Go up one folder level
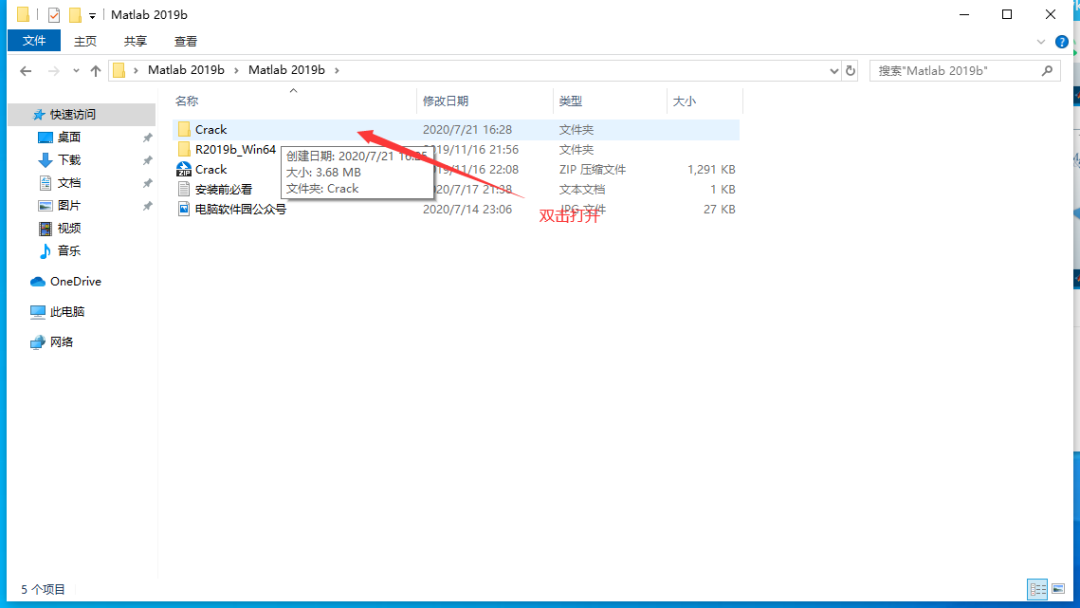Image resolution: width=1080 pixels, height=608 pixels. (96, 70)
